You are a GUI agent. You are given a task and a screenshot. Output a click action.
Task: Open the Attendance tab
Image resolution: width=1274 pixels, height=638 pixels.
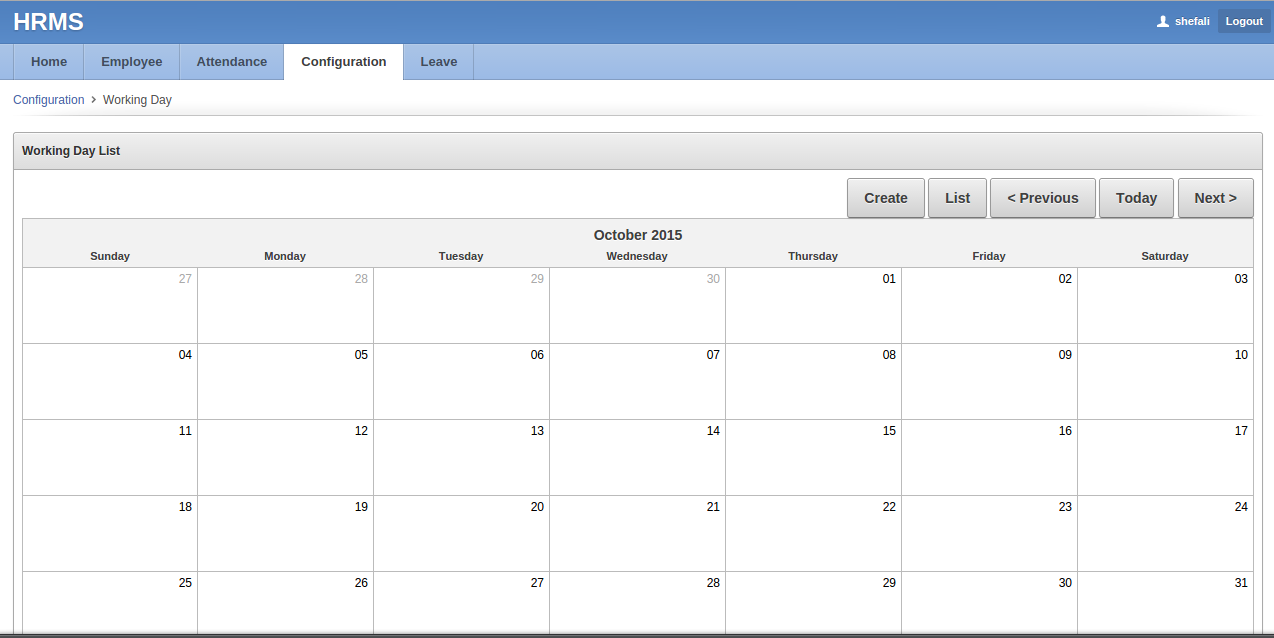231,62
